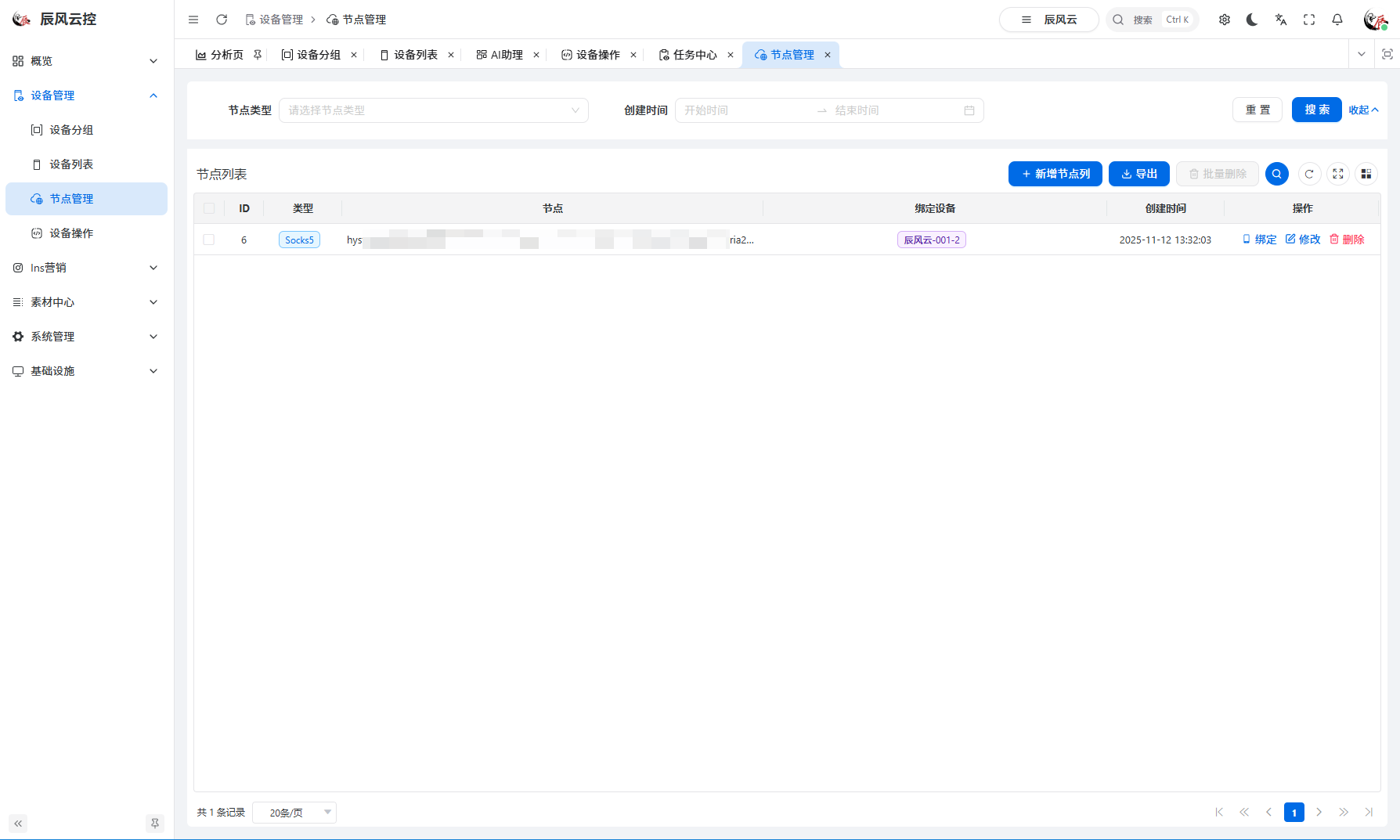The height and width of the screenshot is (840, 1400).
Task: Refresh the node list table
Action: tap(1309, 174)
